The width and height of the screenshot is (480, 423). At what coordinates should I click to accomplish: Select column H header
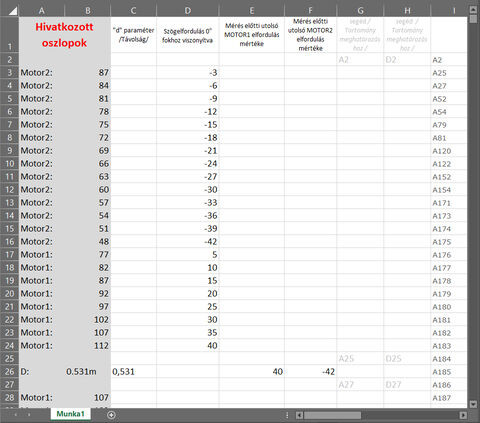coord(407,11)
